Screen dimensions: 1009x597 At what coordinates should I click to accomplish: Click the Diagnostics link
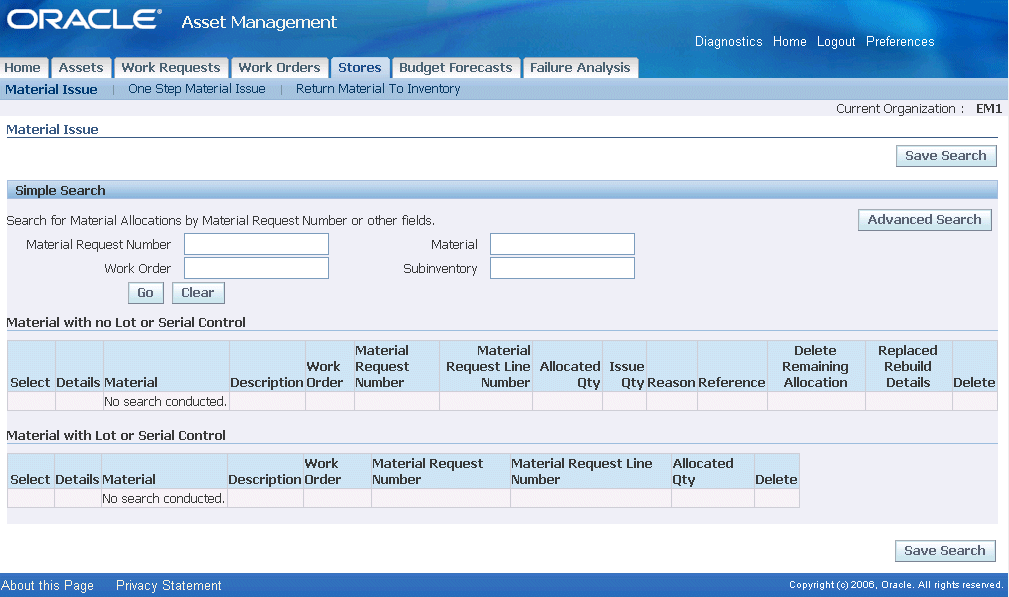tap(728, 41)
